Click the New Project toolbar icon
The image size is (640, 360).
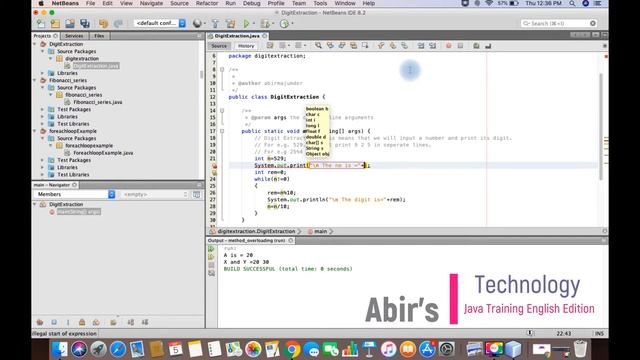(x=55, y=24)
